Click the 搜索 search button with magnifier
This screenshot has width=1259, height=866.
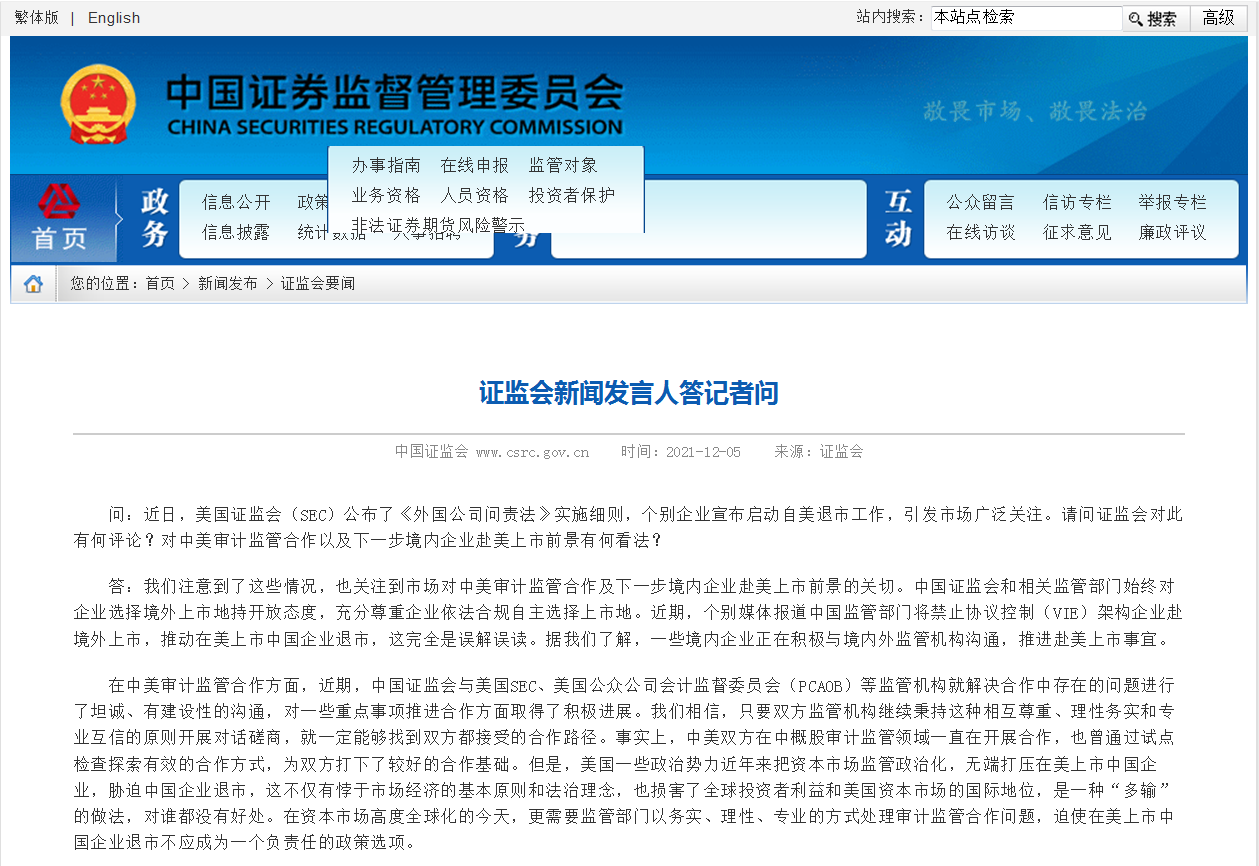[1155, 18]
